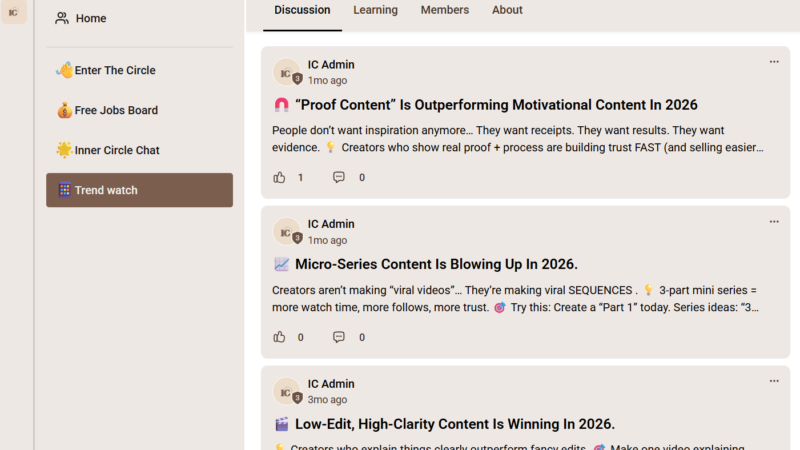Viewport: 800px width, 450px height.
Task: Open more options for Low-Edit post
Action: click(774, 381)
